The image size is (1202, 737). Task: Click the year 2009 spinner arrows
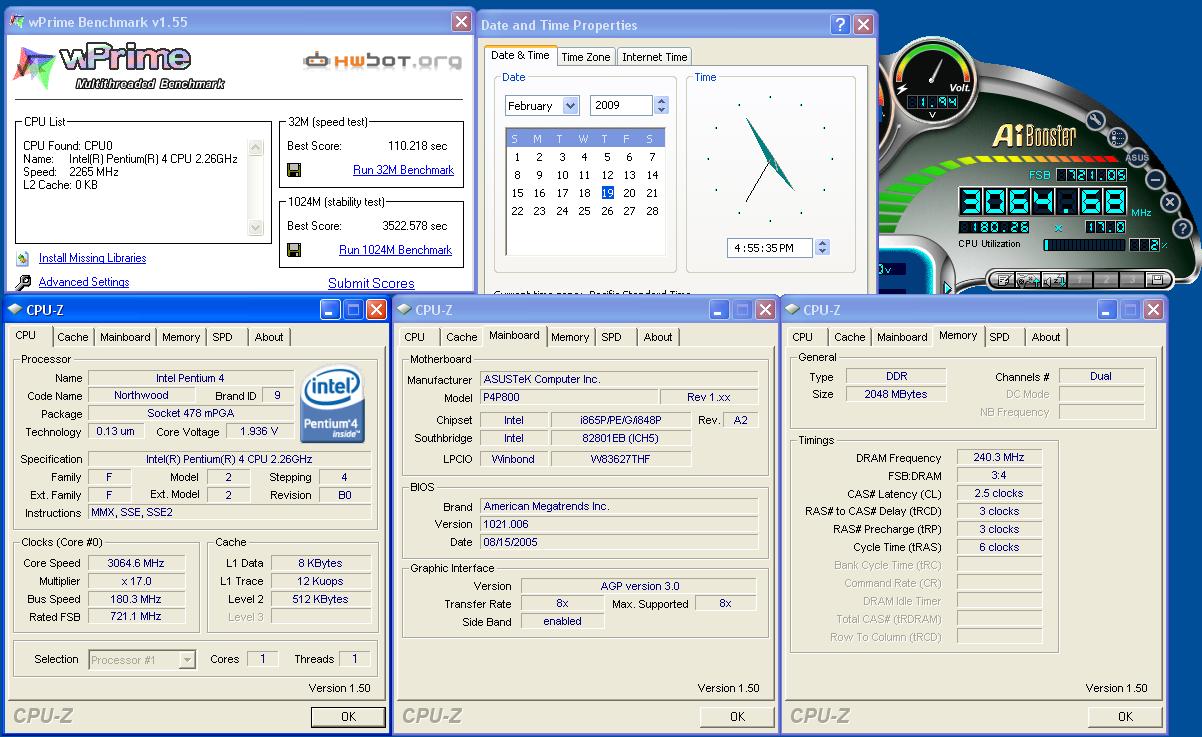[661, 105]
